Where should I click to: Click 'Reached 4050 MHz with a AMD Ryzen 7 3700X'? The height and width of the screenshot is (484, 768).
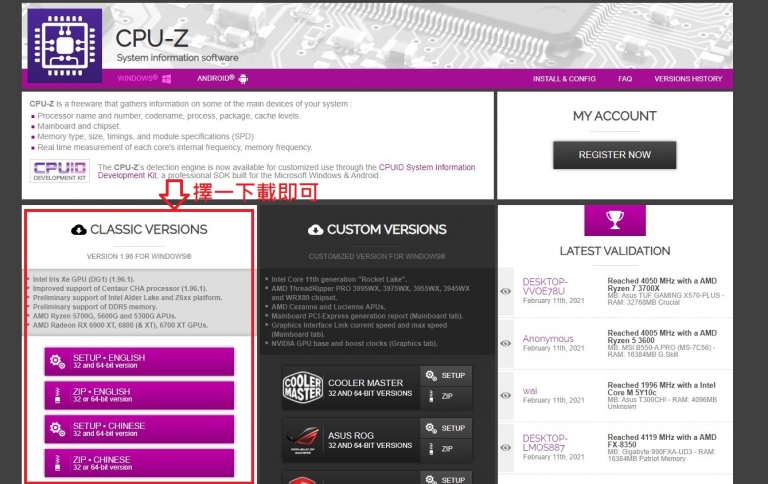coord(662,285)
